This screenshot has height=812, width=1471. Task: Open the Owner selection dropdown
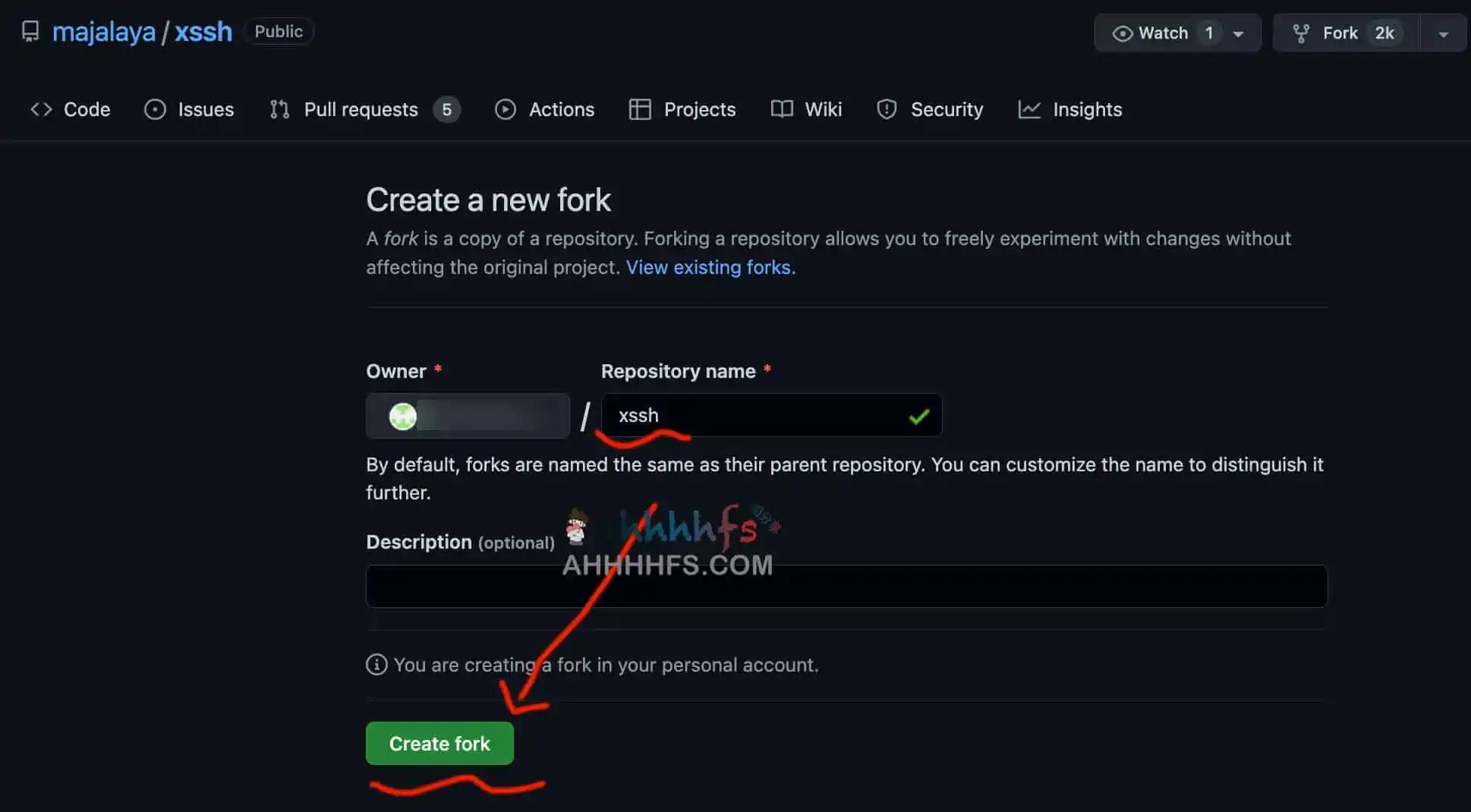(x=468, y=416)
